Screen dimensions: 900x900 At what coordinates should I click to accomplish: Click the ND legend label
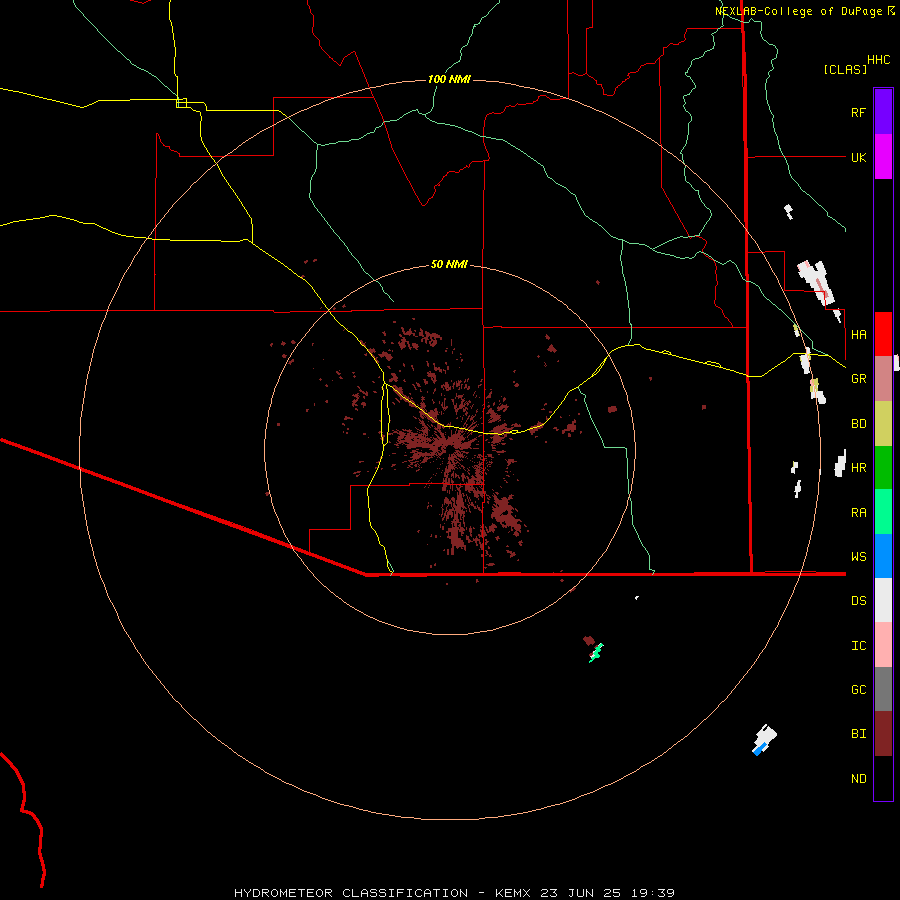858,779
